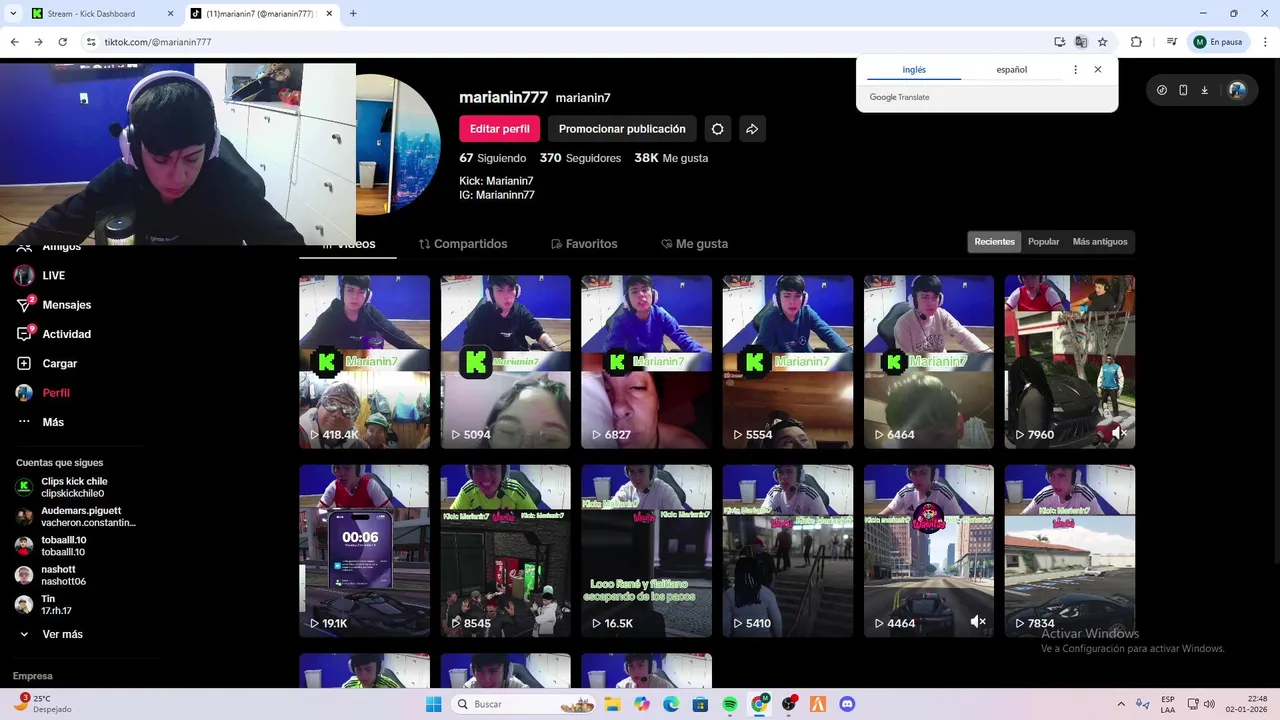The width and height of the screenshot is (1280, 720).
Task: Unmute the video with 4464 views
Action: (x=978, y=622)
